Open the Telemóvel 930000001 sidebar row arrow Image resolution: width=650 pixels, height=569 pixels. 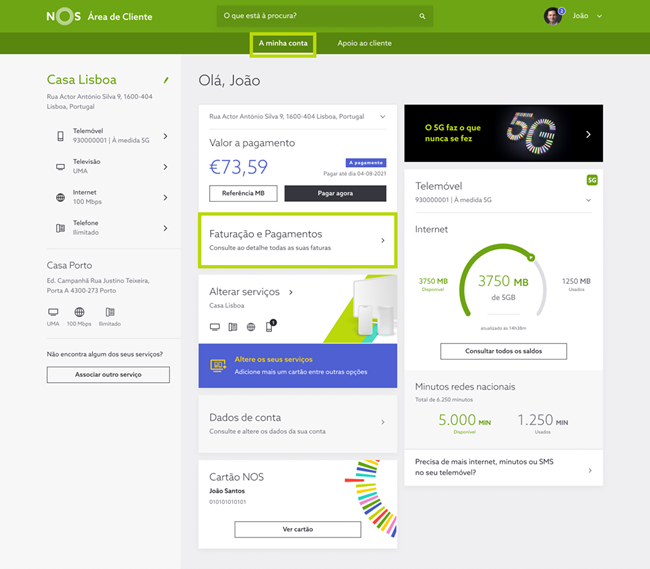pyautogui.click(x=165, y=136)
